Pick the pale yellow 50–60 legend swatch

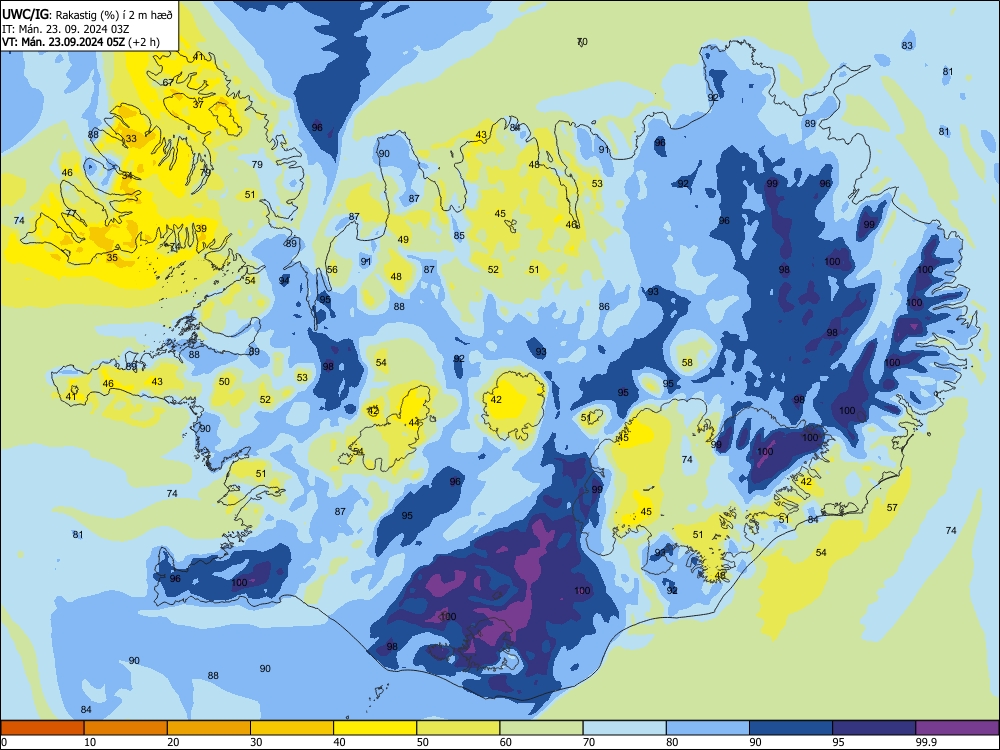point(458,728)
